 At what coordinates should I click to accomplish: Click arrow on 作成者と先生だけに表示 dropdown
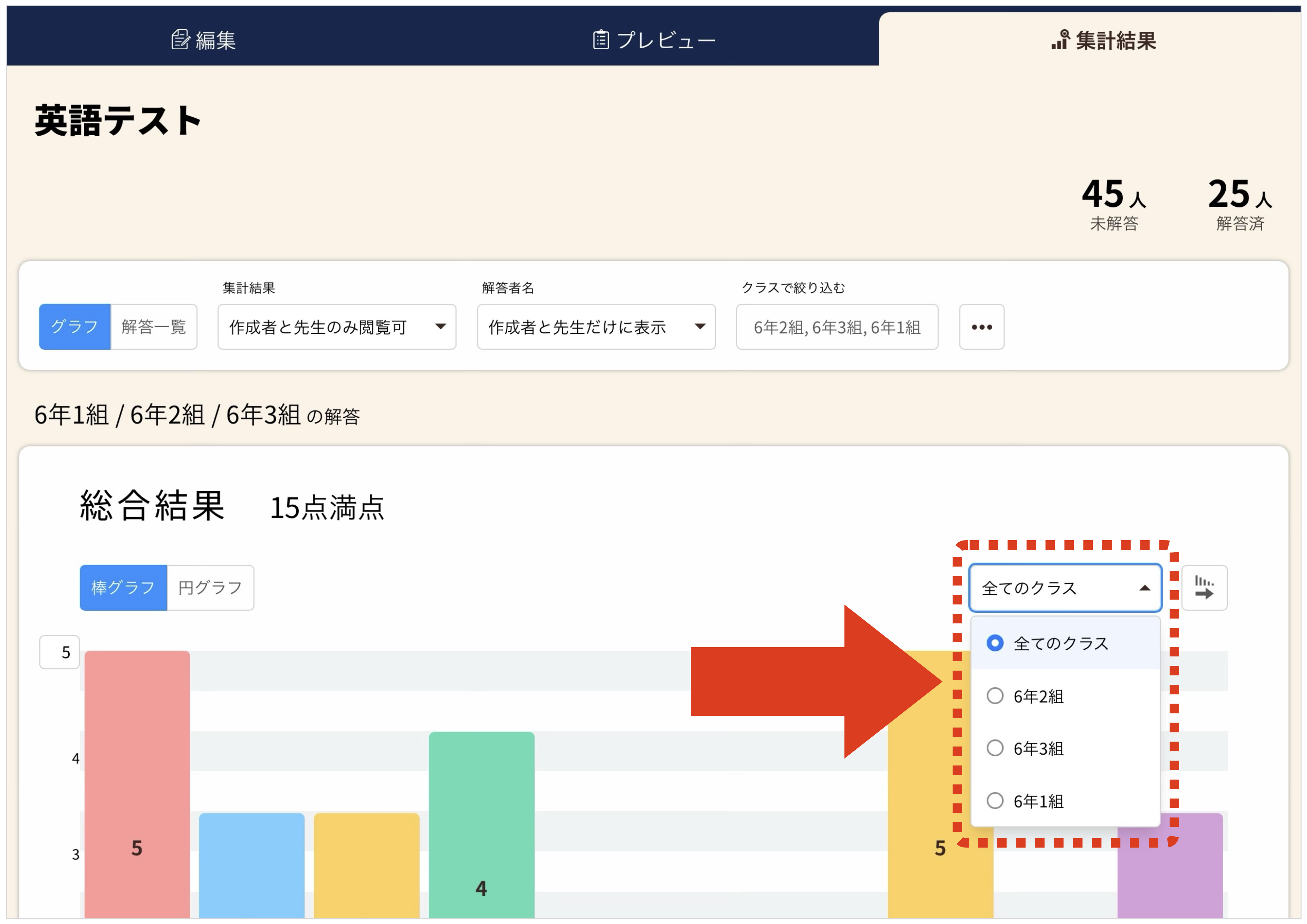click(x=700, y=326)
